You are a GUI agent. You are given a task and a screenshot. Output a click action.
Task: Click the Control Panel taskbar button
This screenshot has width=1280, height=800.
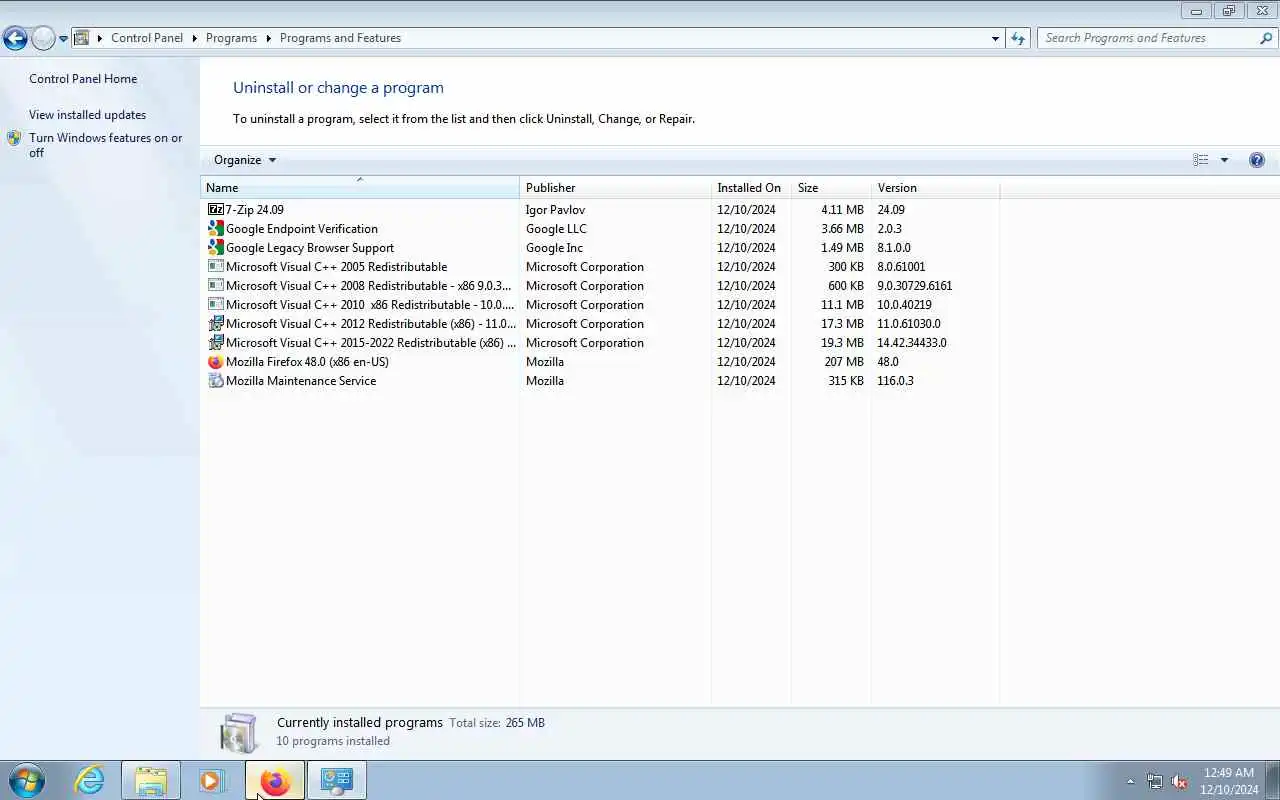[x=336, y=780]
